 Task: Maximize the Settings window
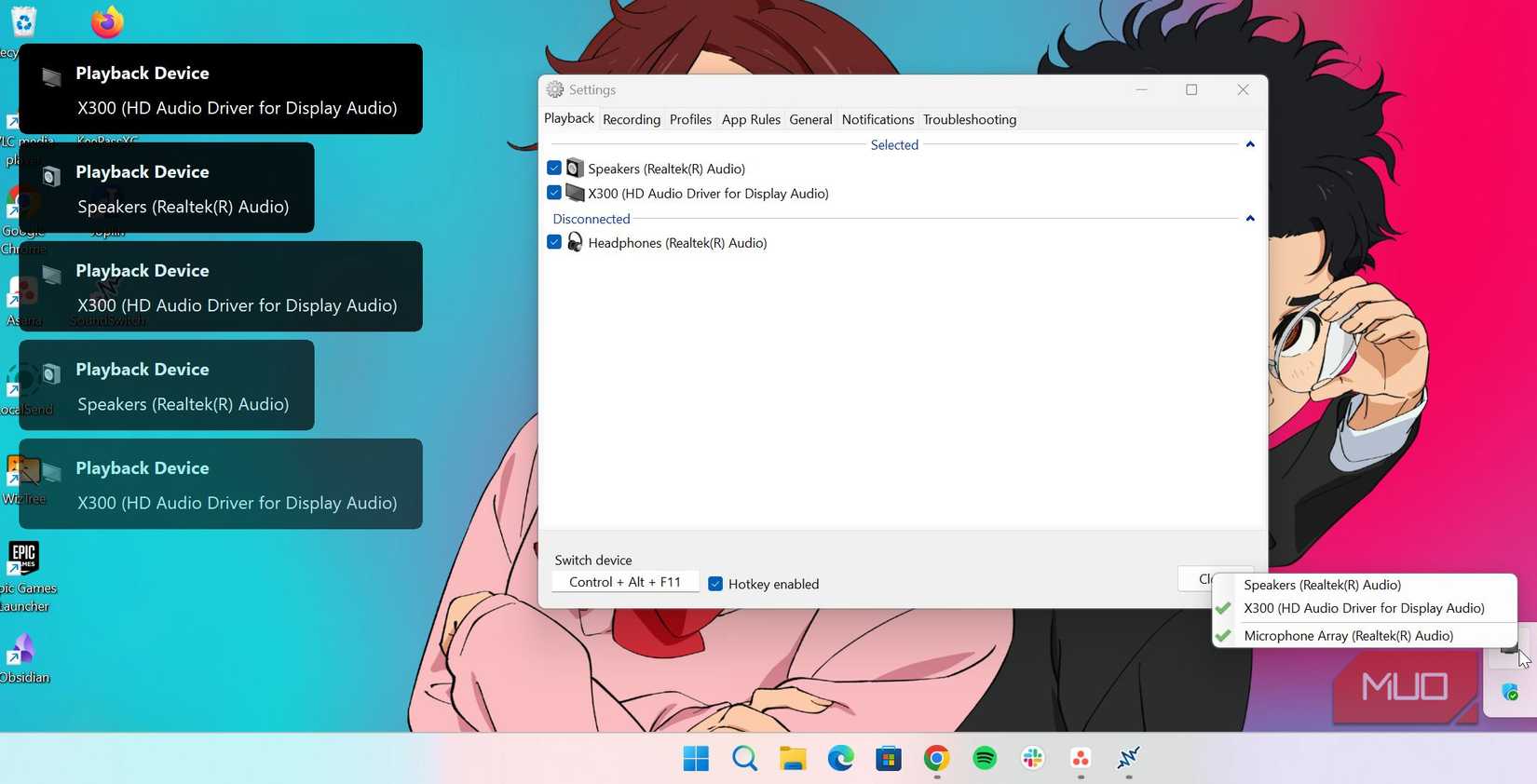[1191, 89]
